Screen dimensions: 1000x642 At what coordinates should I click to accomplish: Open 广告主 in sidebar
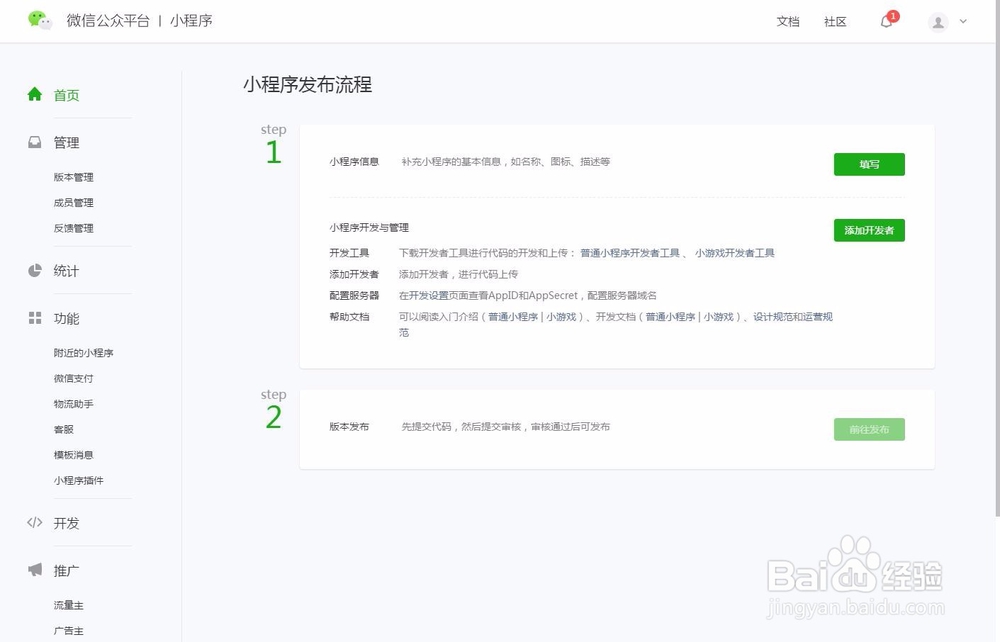tap(68, 631)
